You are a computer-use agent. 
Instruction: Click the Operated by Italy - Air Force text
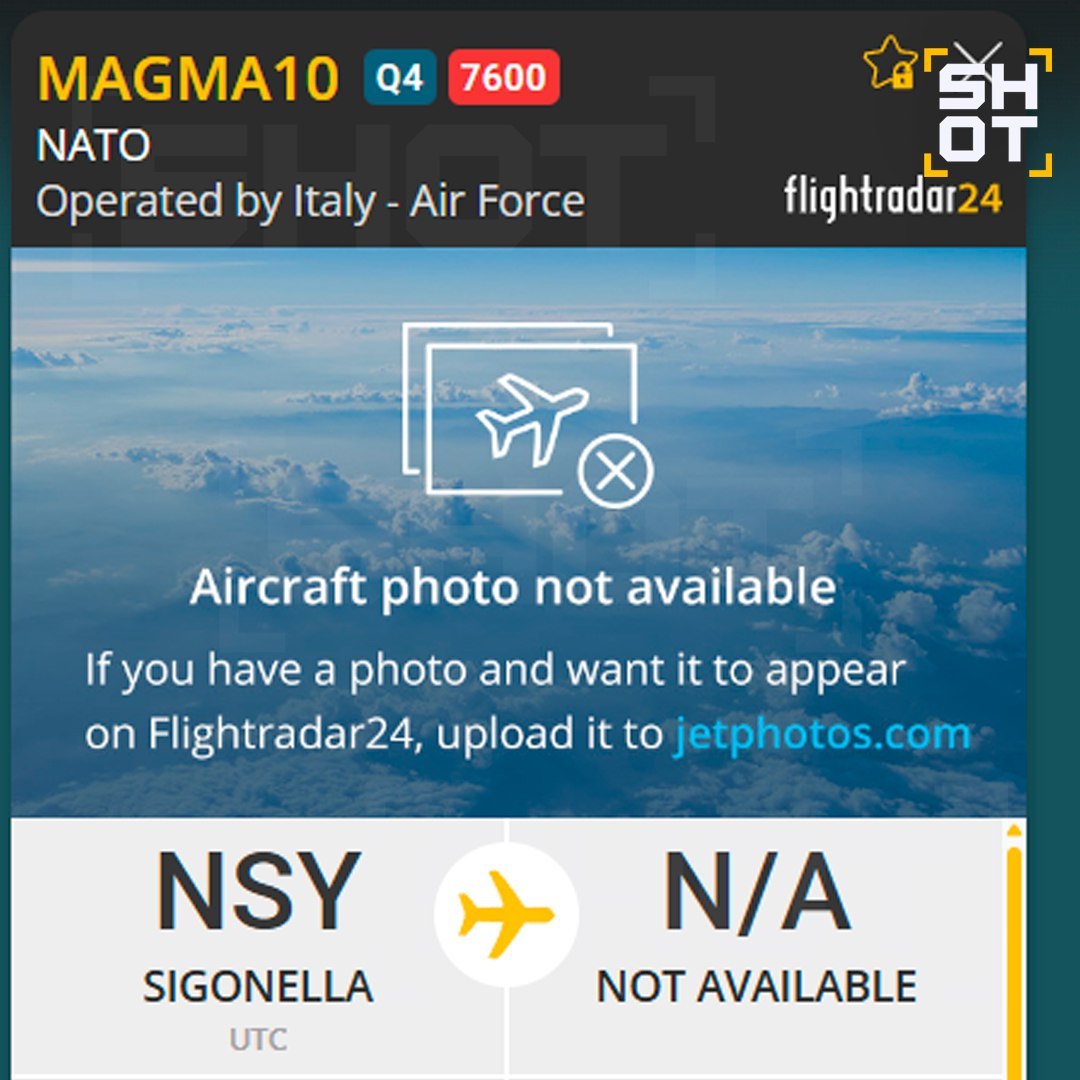[x=311, y=202]
